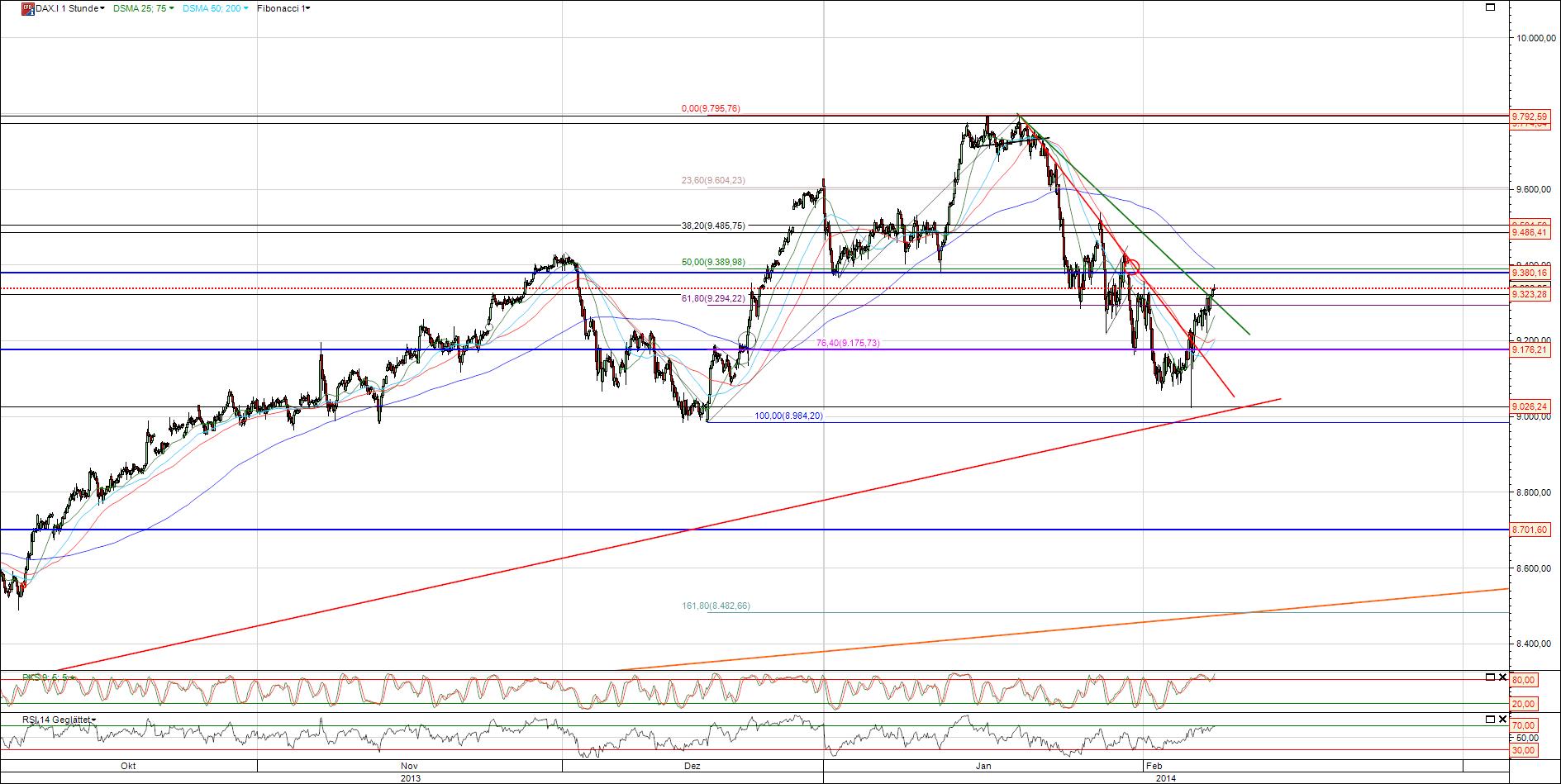Image resolution: width=1561 pixels, height=784 pixels.
Task: Maximize the chart using the top-right square icon
Action: (x=1492, y=7)
